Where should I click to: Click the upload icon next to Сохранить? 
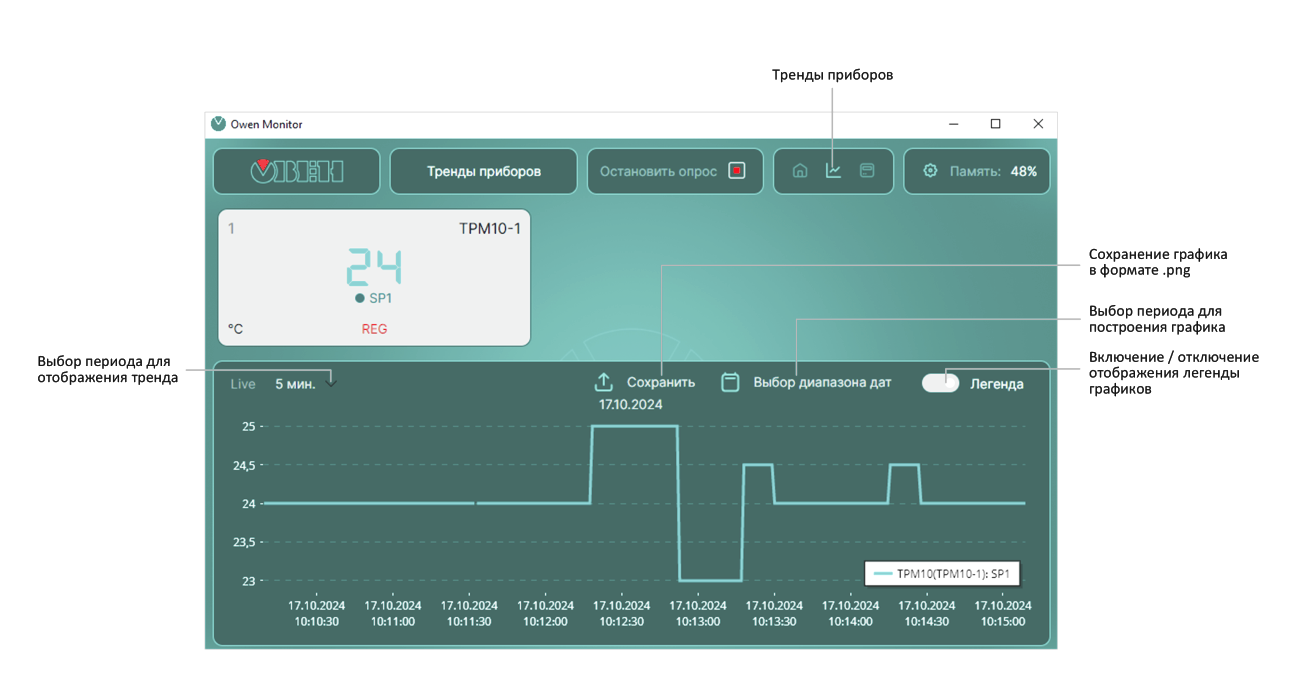tap(603, 381)
